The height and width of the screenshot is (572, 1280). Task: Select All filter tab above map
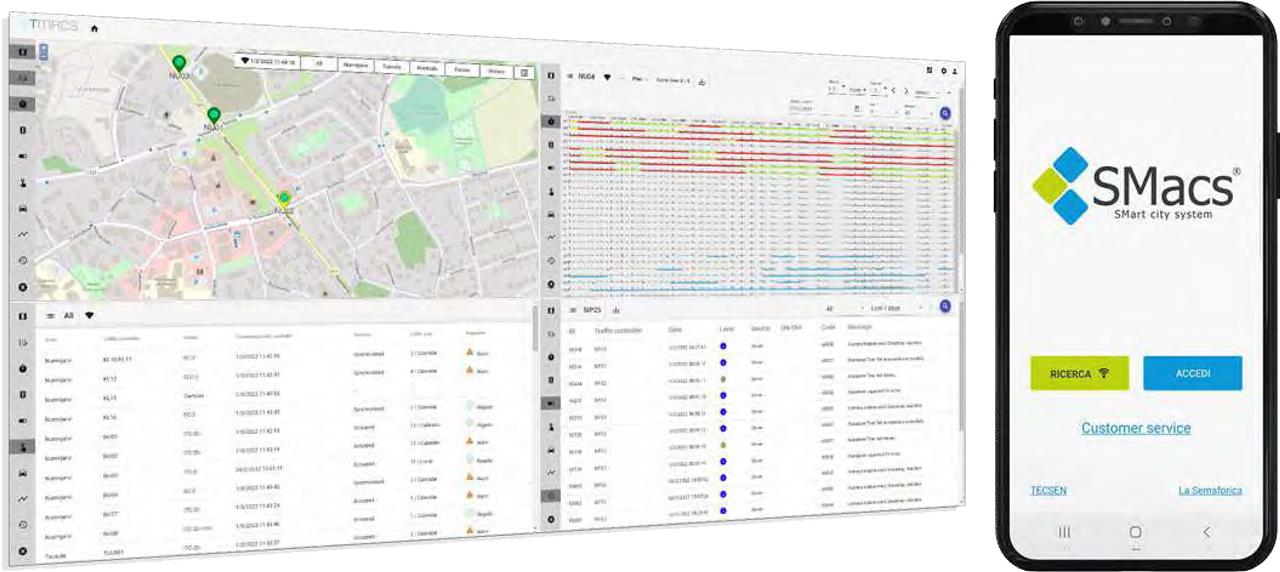[x=318, y=63]
